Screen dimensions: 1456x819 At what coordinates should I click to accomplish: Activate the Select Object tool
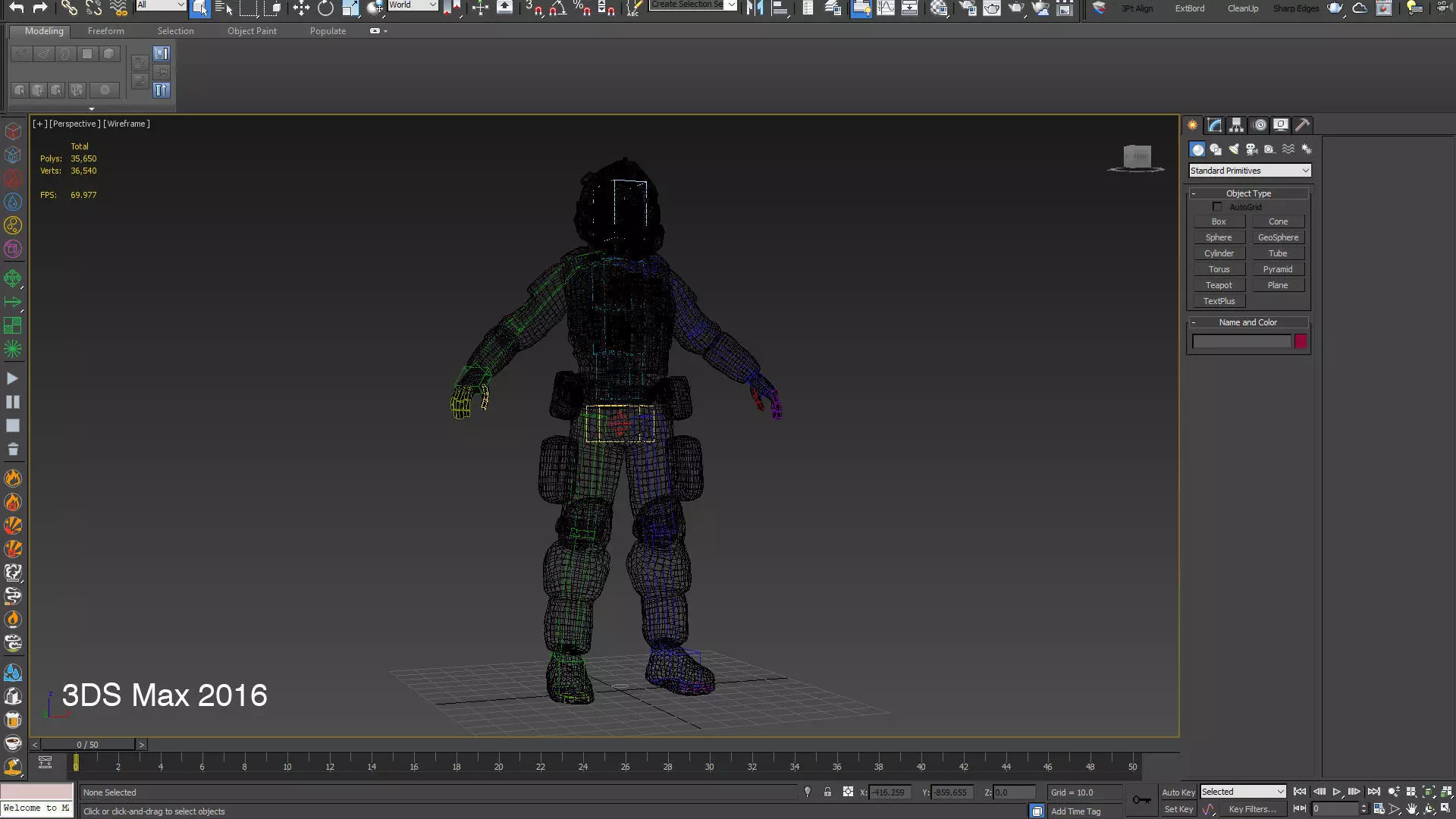tap(199, 8)
